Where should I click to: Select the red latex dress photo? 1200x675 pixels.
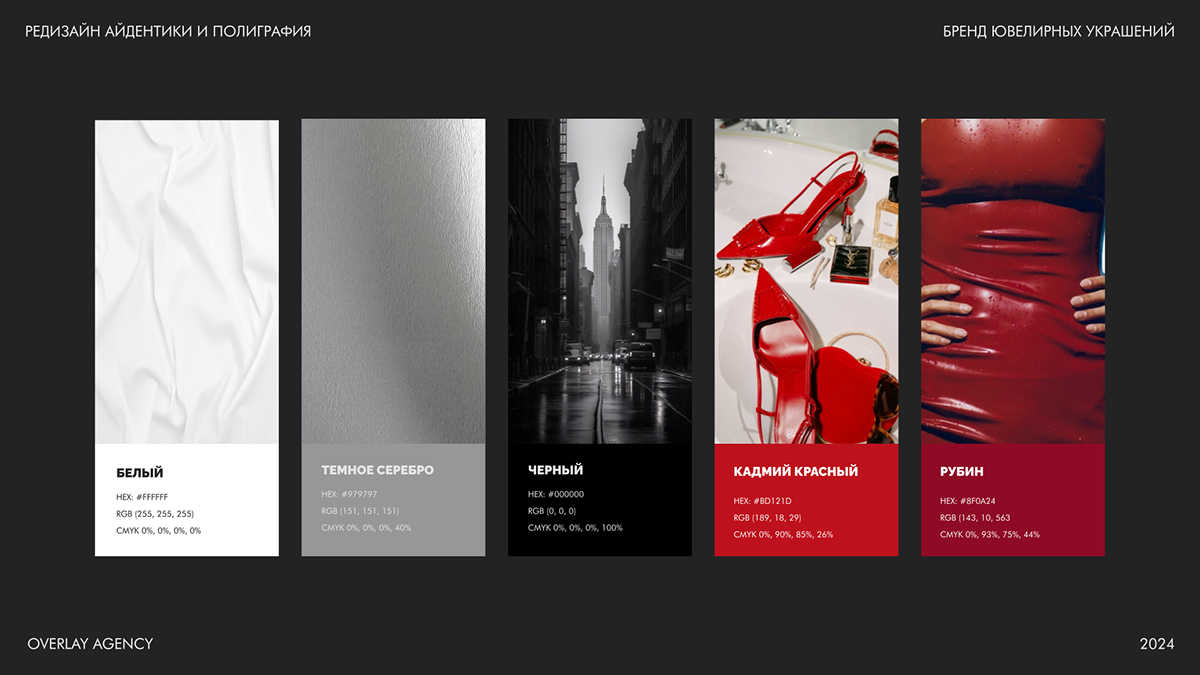[x=1012, y=281]
